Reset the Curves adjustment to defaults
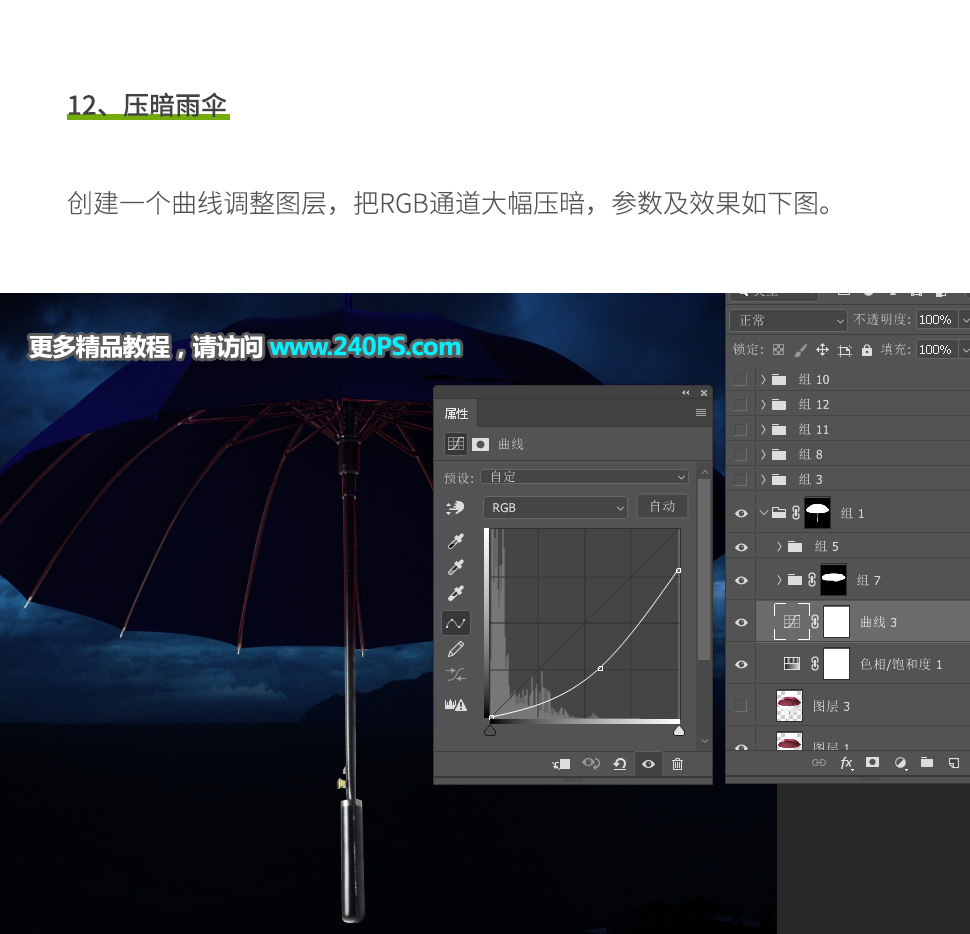 click(619, 764)
